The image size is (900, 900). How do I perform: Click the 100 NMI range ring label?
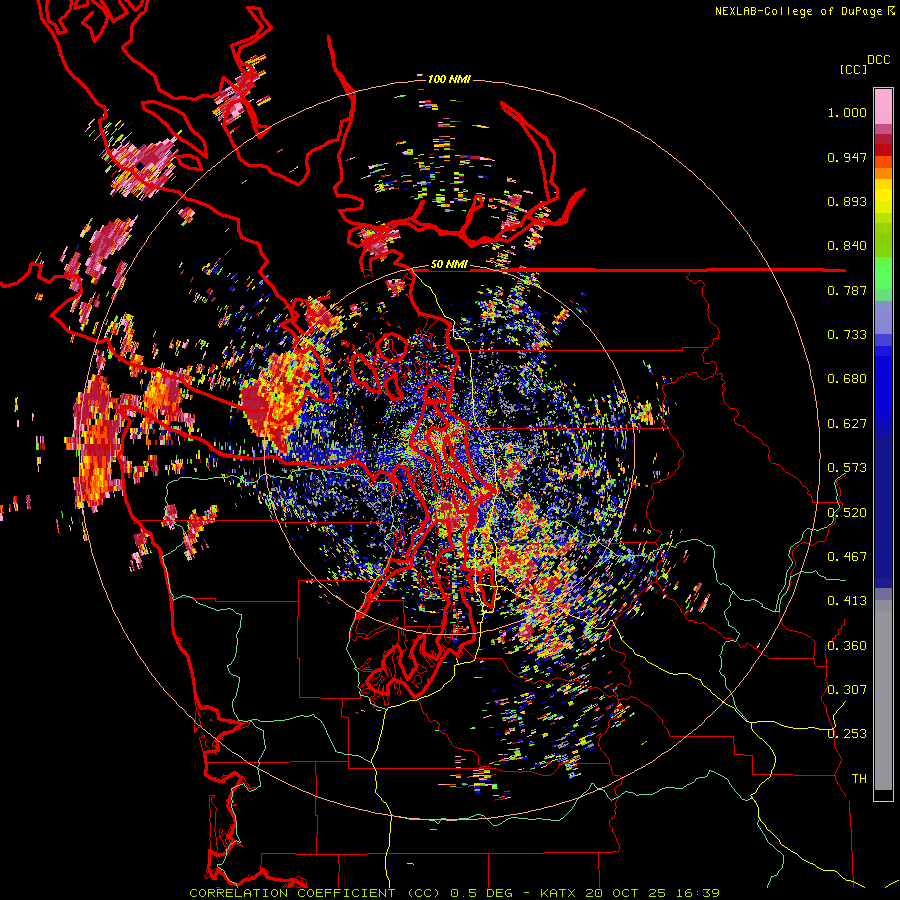(x=449, y=79)
